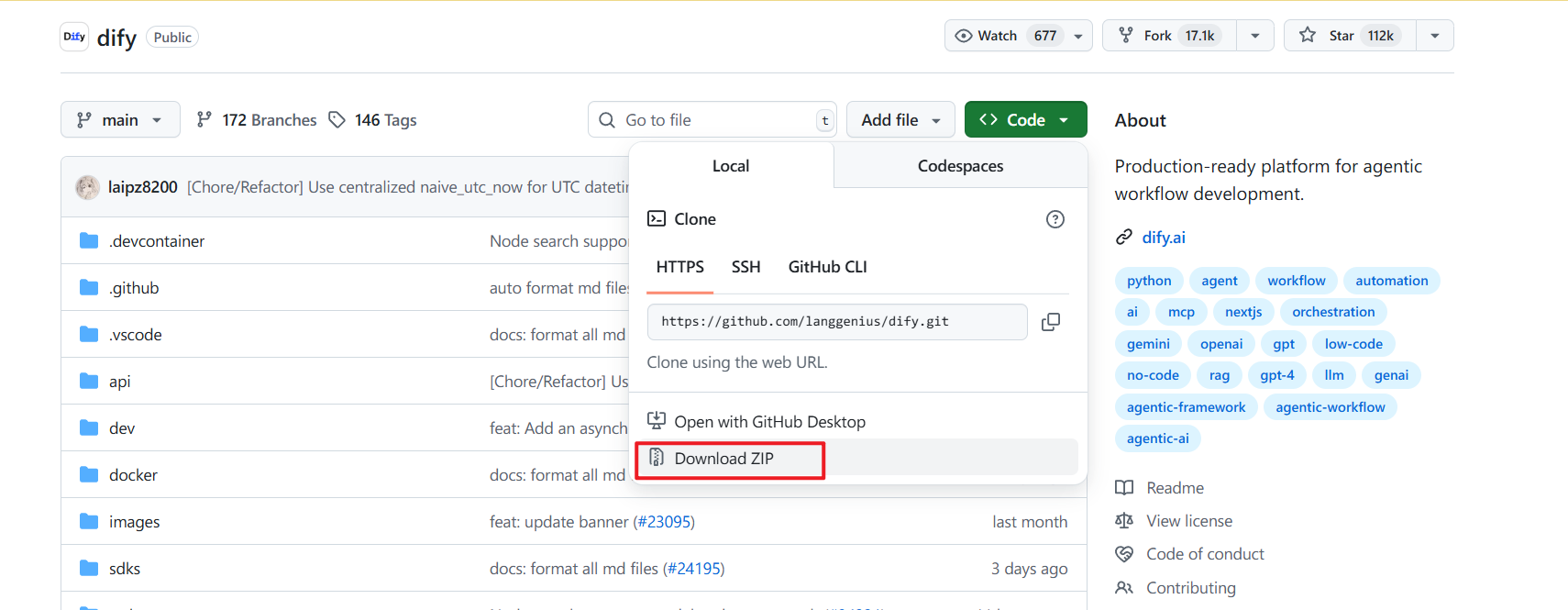
Task: Switch to the Codespaces tab
Action: coord(960,166)
